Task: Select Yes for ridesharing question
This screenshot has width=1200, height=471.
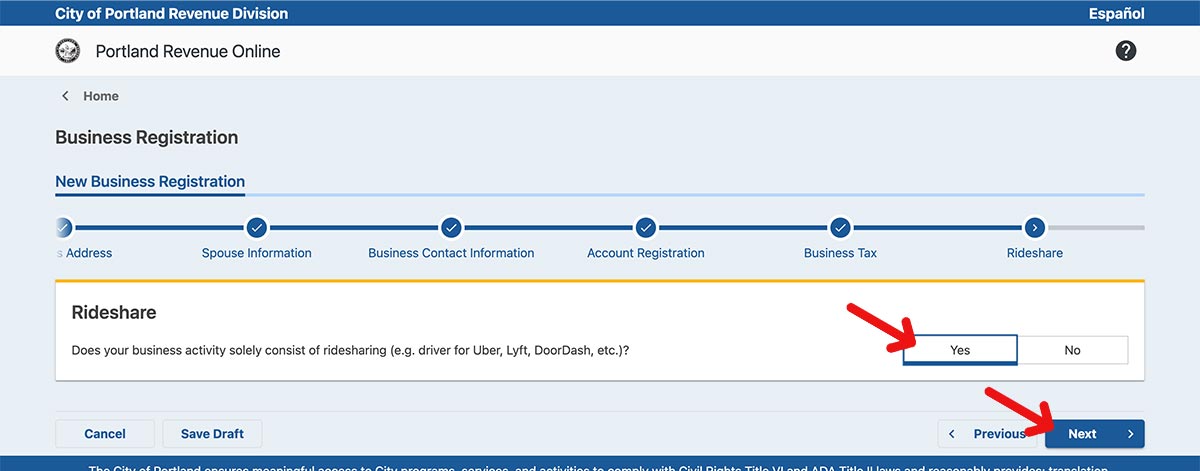Action: coord(960,350)
